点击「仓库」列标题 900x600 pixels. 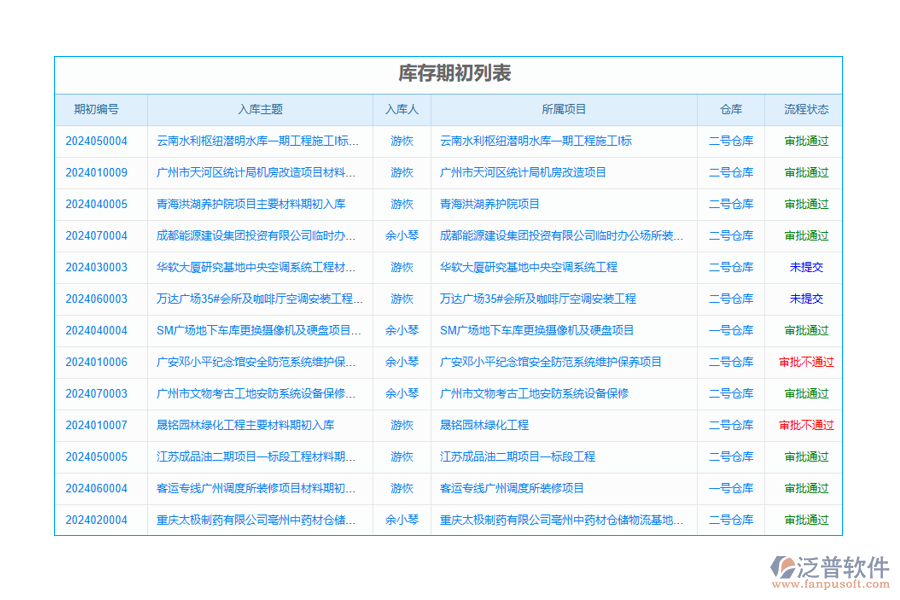tap(728, 110)
